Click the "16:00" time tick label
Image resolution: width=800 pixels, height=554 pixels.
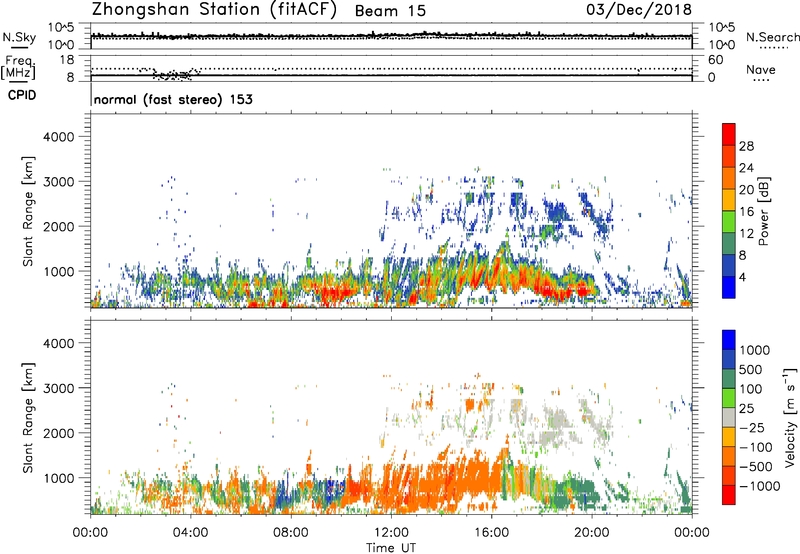pyautogui.click(x=491, y=533)
